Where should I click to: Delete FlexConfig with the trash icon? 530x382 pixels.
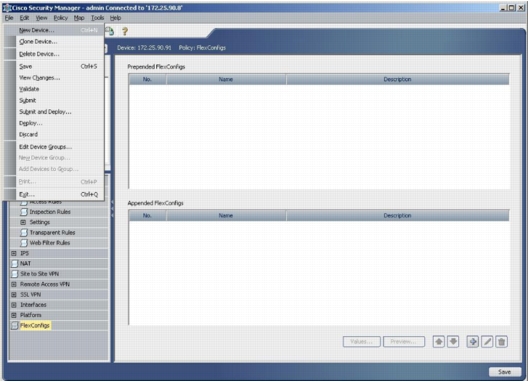pyautogui.click(x=502, y=342)
